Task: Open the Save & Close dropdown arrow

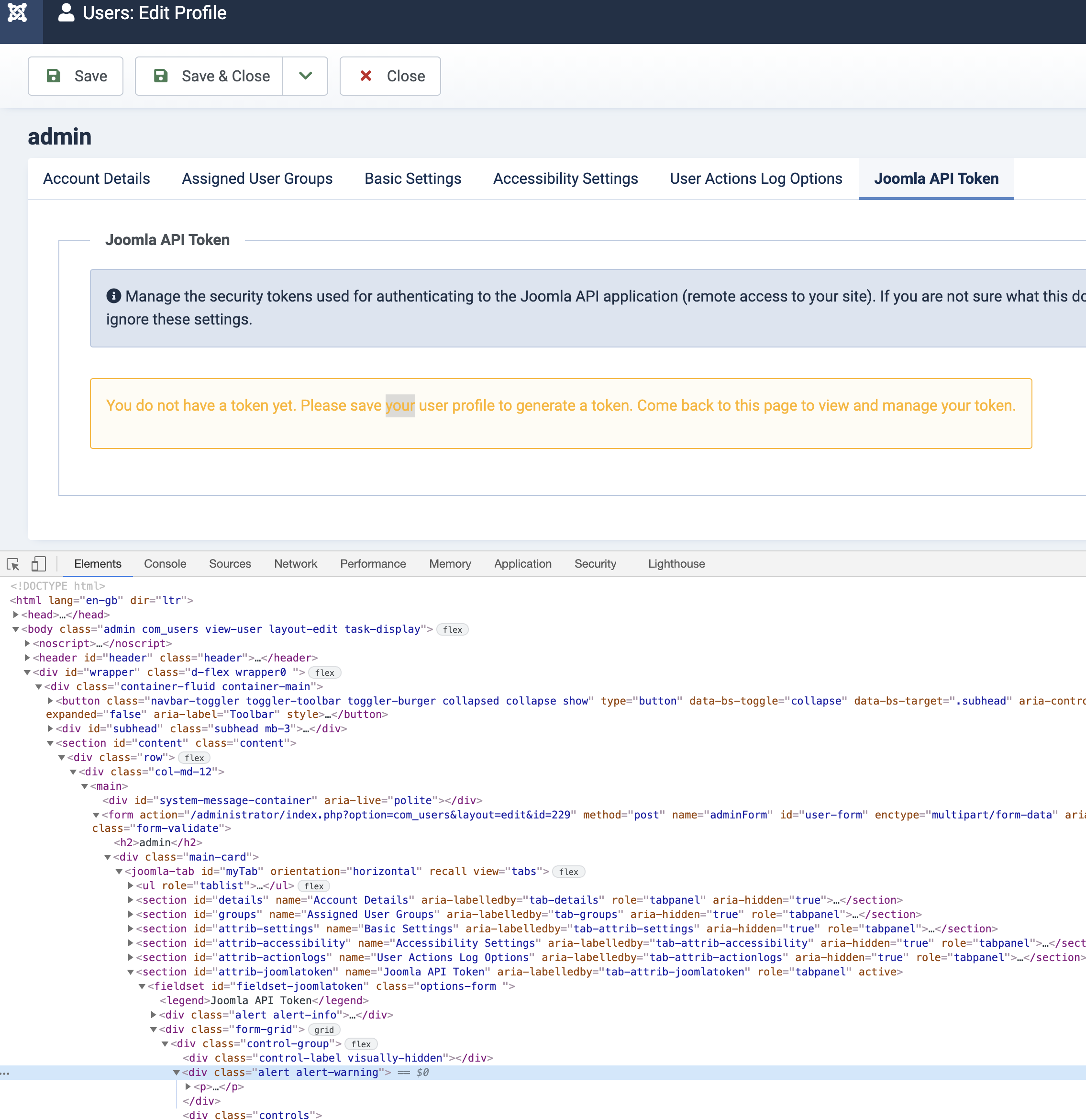Action: [x=306, y=76]
